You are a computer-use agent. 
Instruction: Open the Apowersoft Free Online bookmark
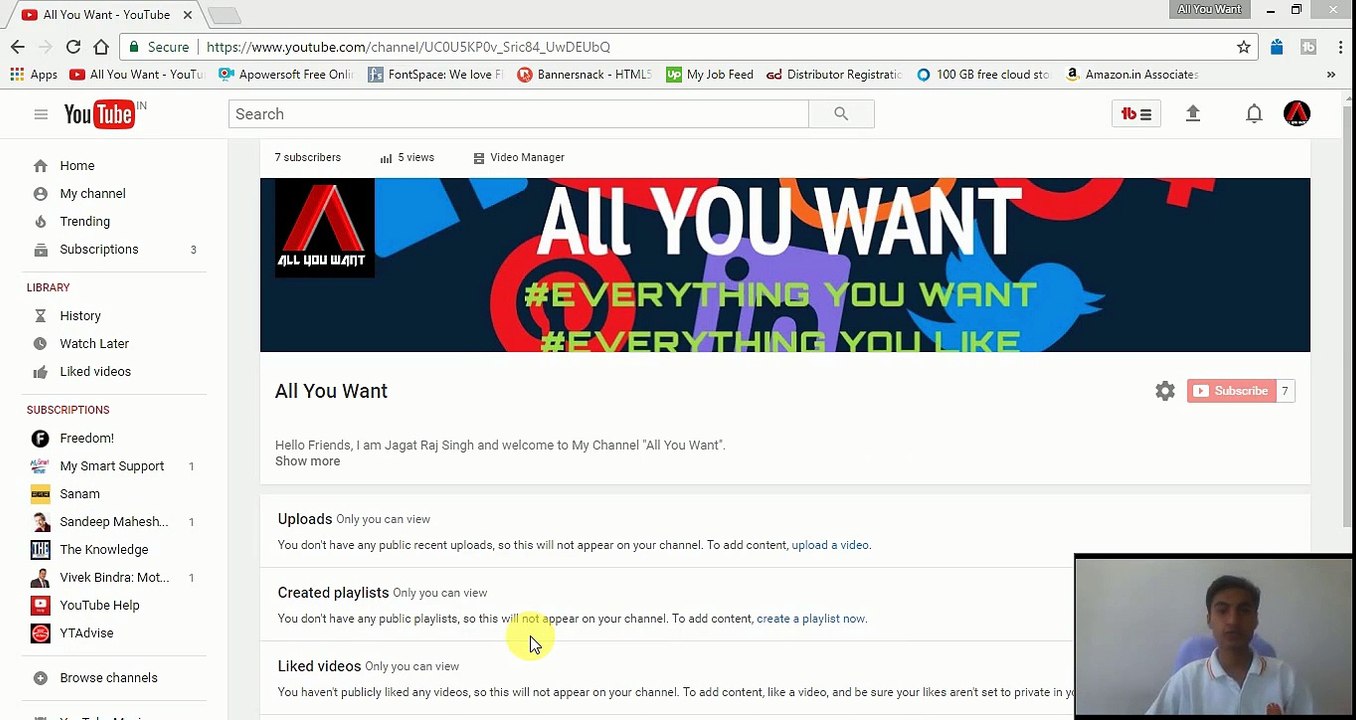(x=286, y=74)
